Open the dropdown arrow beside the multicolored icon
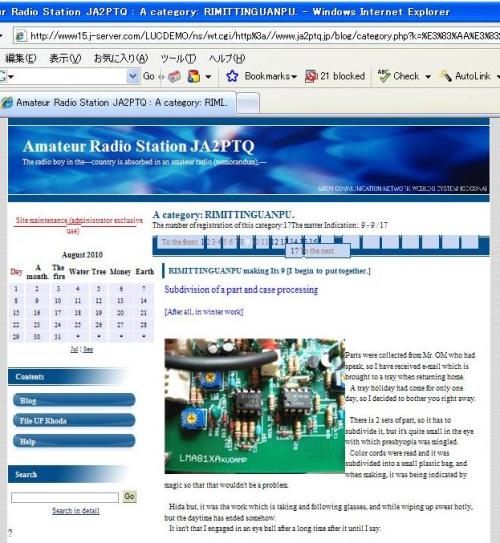The width and height of the screenshot is (500, 543). tap(208, 77)
